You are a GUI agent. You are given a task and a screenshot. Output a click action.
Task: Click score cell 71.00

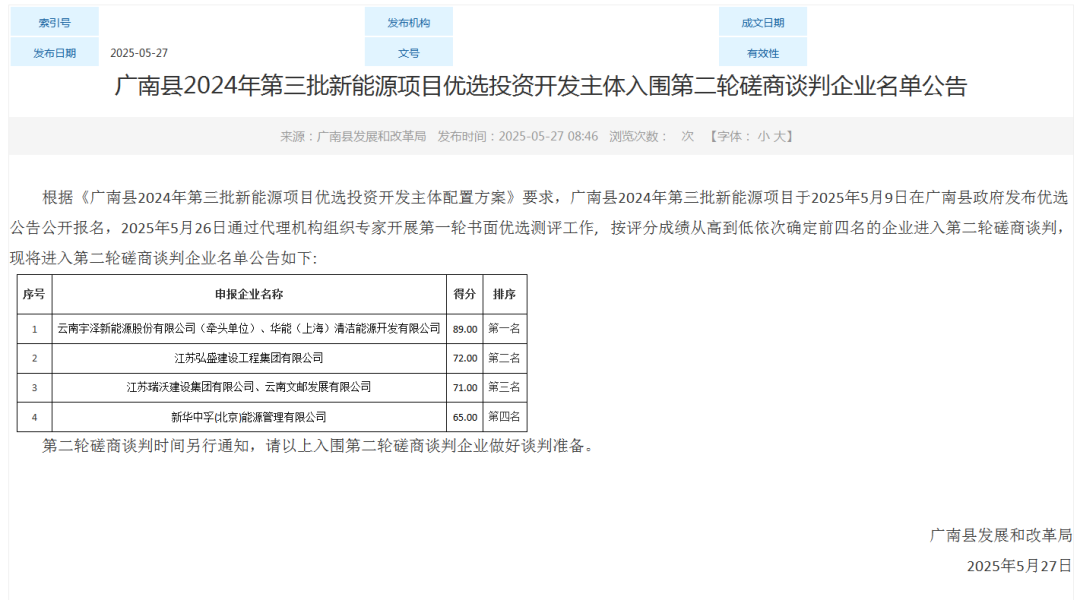(x=465, y=388)
